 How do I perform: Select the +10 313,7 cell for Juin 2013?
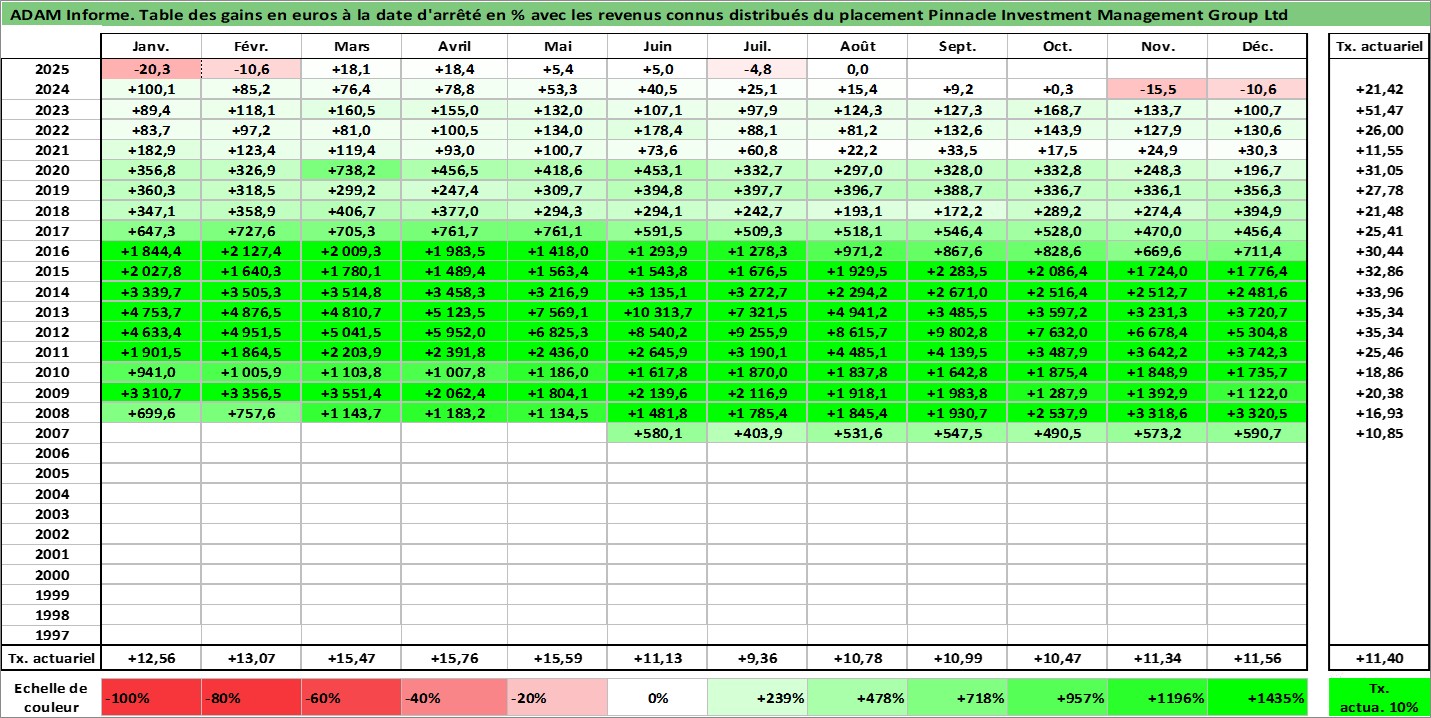pos(657,311)
